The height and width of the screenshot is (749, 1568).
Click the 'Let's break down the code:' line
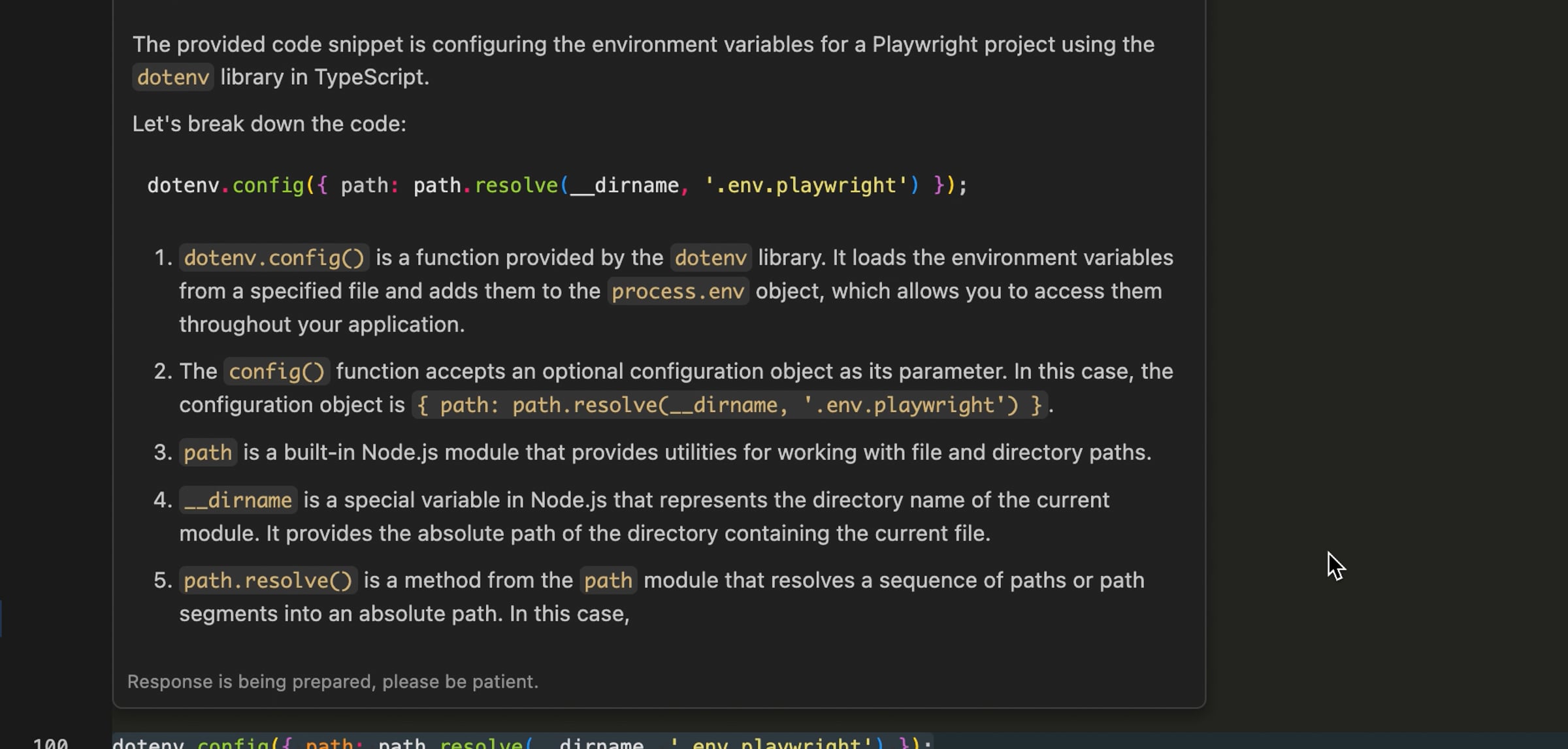pos(269,124)
